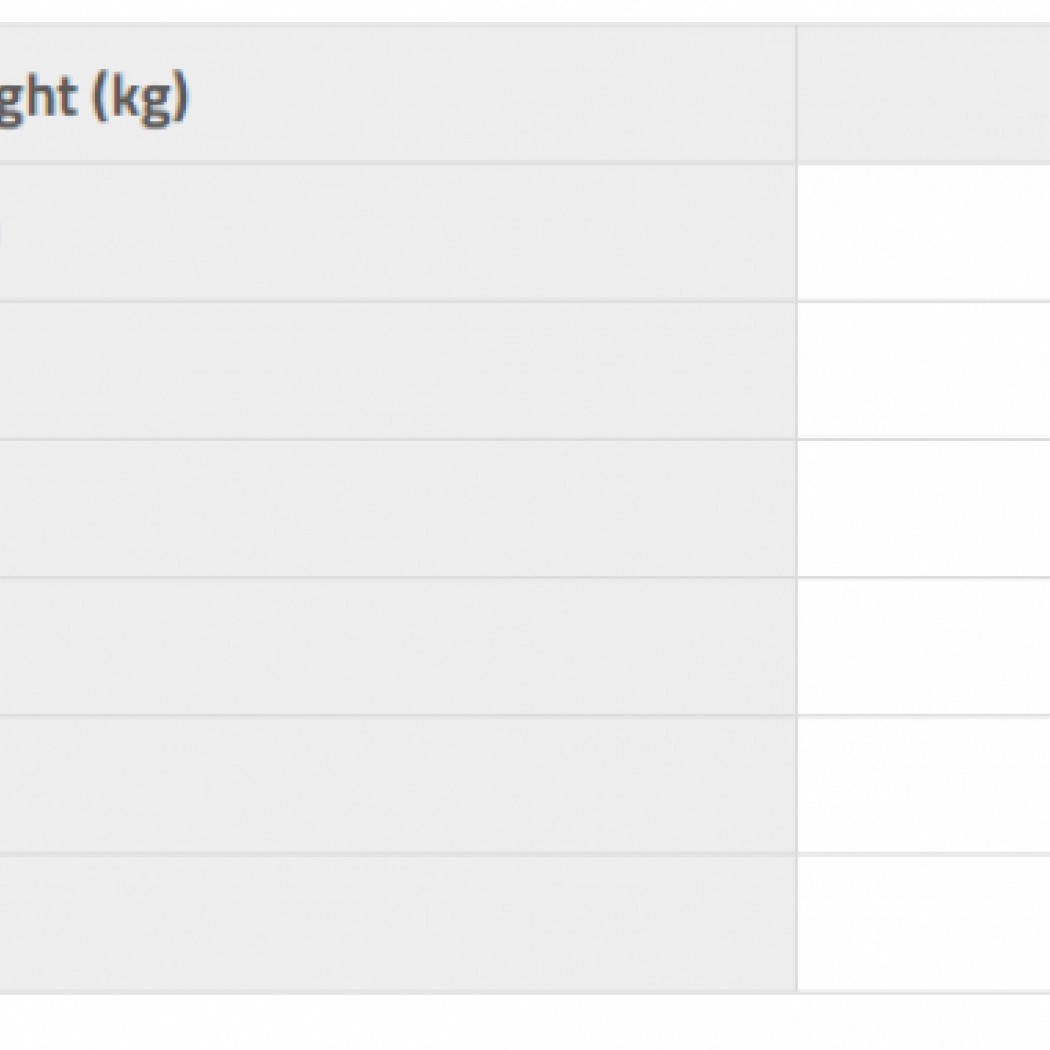
Task: Click the third white body cell in the right column
Action: point(923,508)
